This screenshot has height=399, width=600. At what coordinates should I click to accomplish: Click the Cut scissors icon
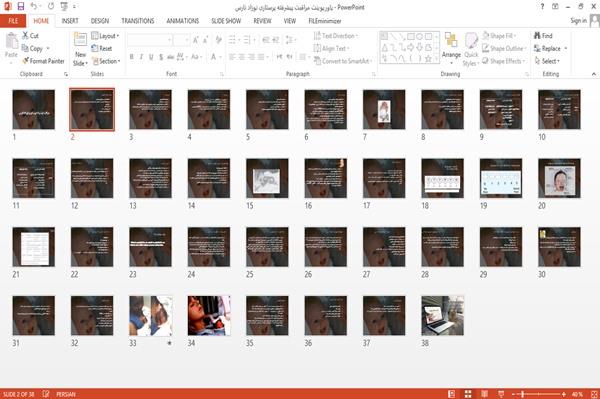(x=25, y=36)
